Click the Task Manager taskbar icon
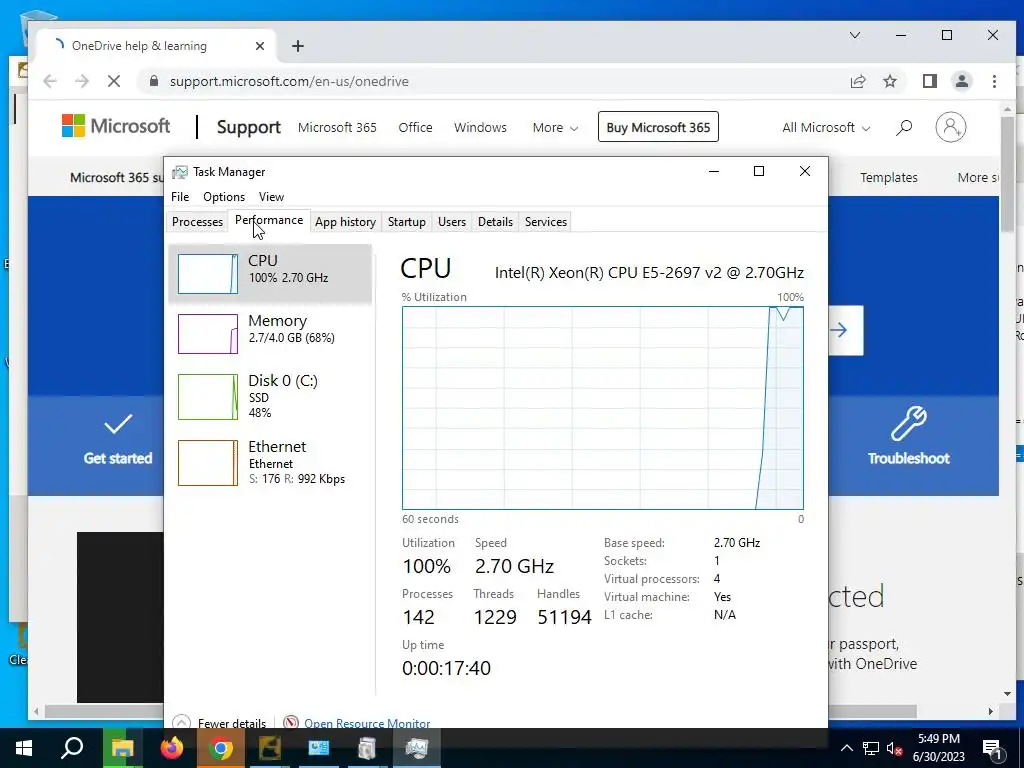Image resolution: width=1024 pixels, height=768 pixels. (416, 748)
